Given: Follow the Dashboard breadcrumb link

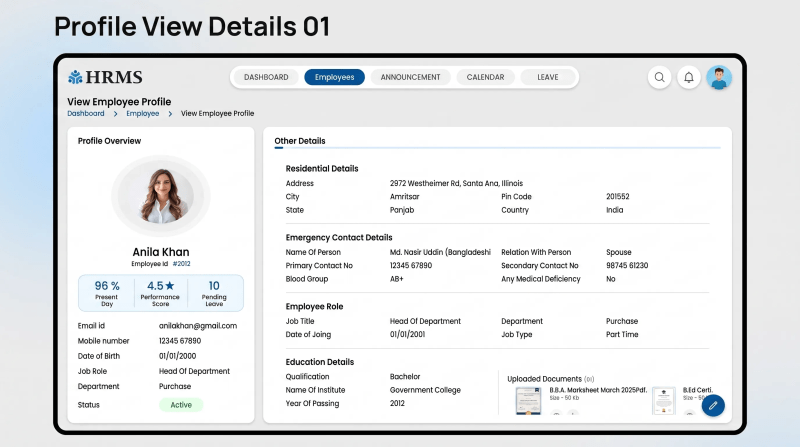Looking at the screenshot, I should [86, 113].
